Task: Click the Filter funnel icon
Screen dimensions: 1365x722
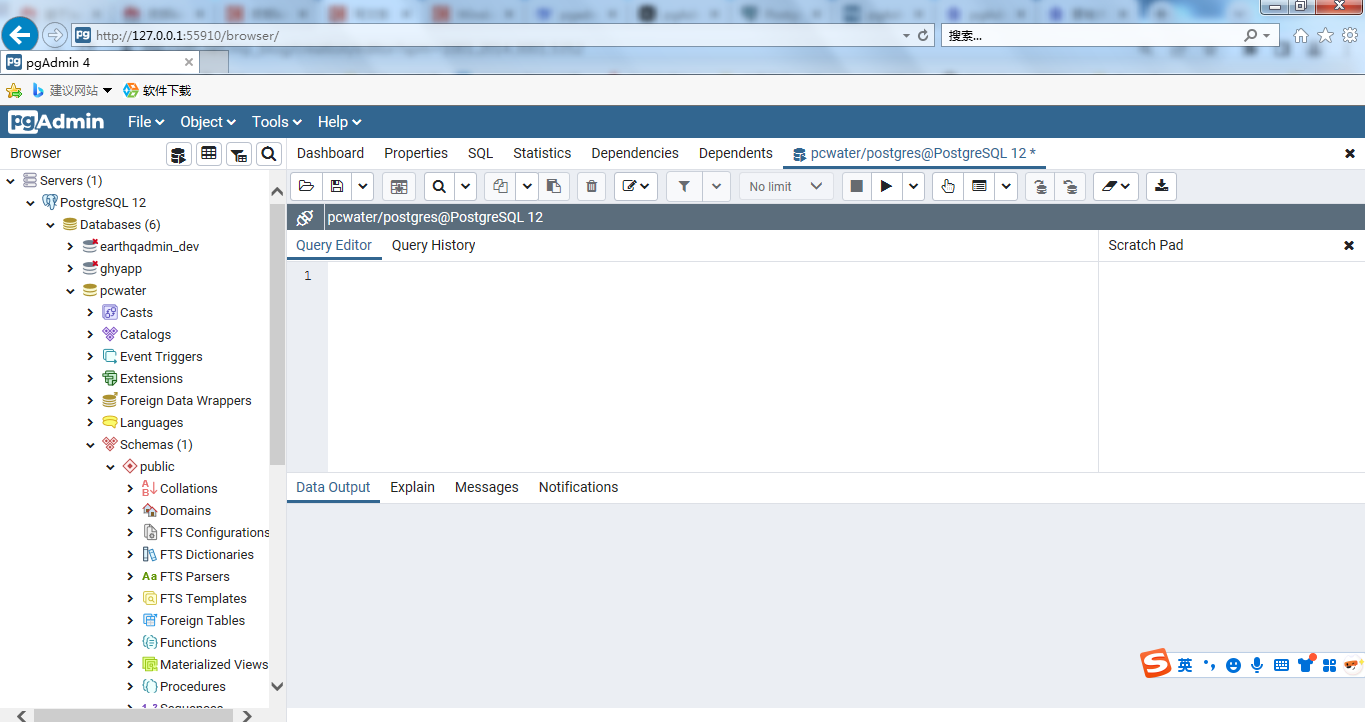Action: [684, 186]
